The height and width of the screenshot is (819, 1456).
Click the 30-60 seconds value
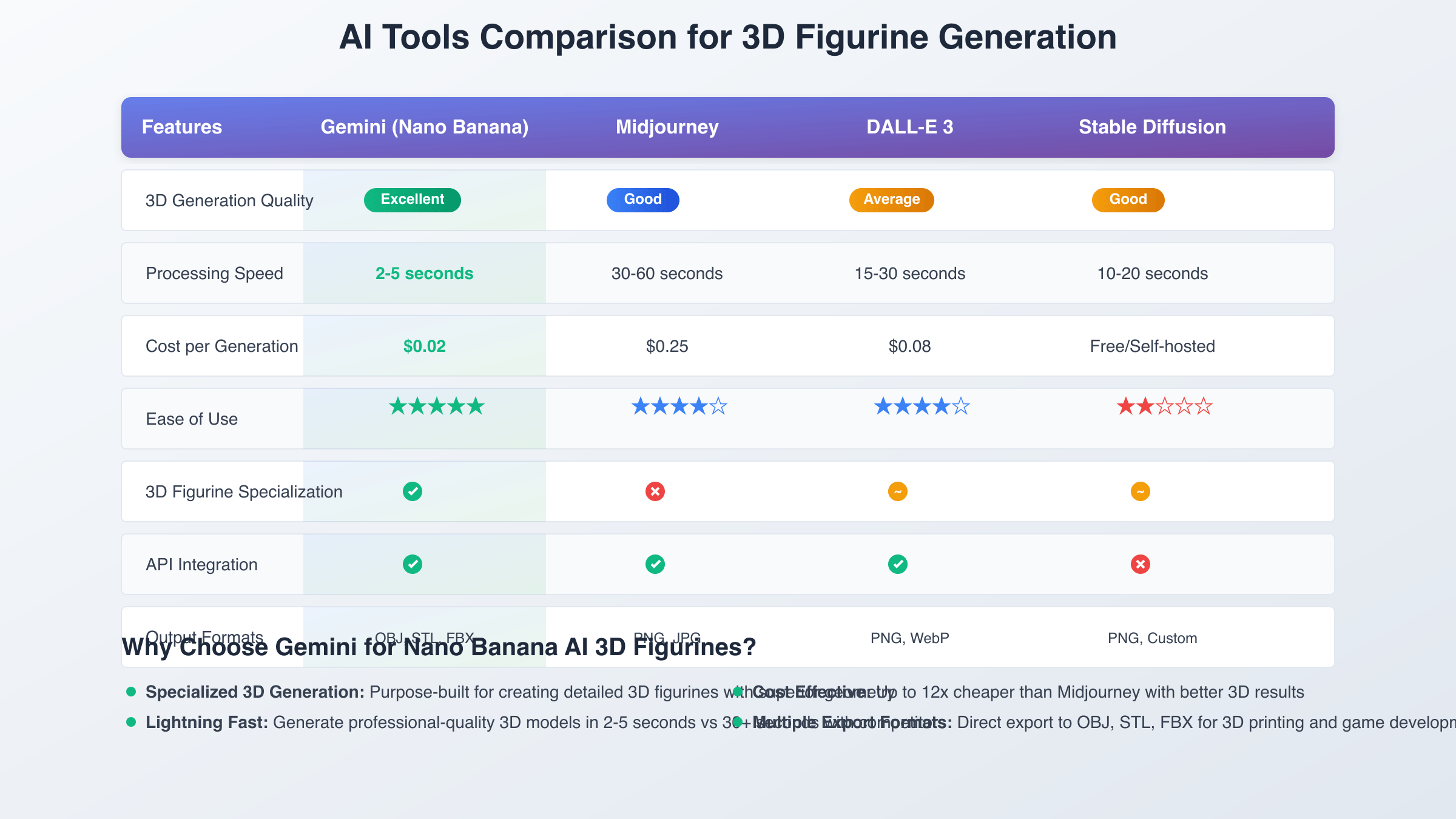(x=667, y=274)
